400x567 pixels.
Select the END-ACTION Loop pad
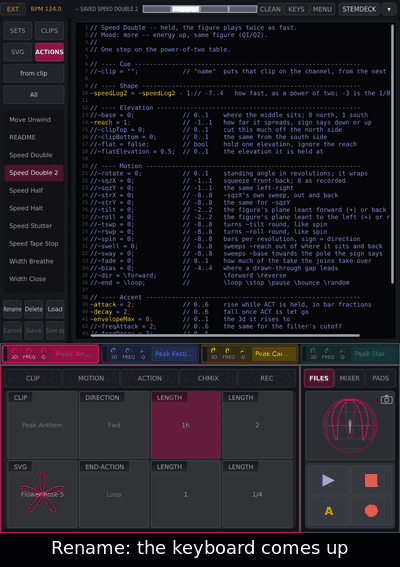click(114, 494)
